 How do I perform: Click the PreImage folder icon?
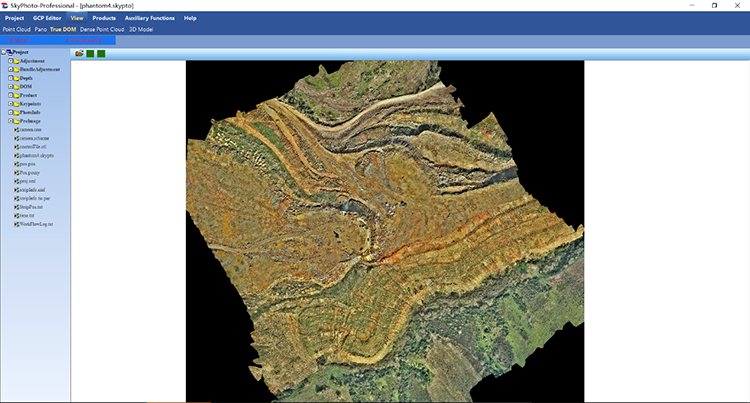[x=16, y=121]
